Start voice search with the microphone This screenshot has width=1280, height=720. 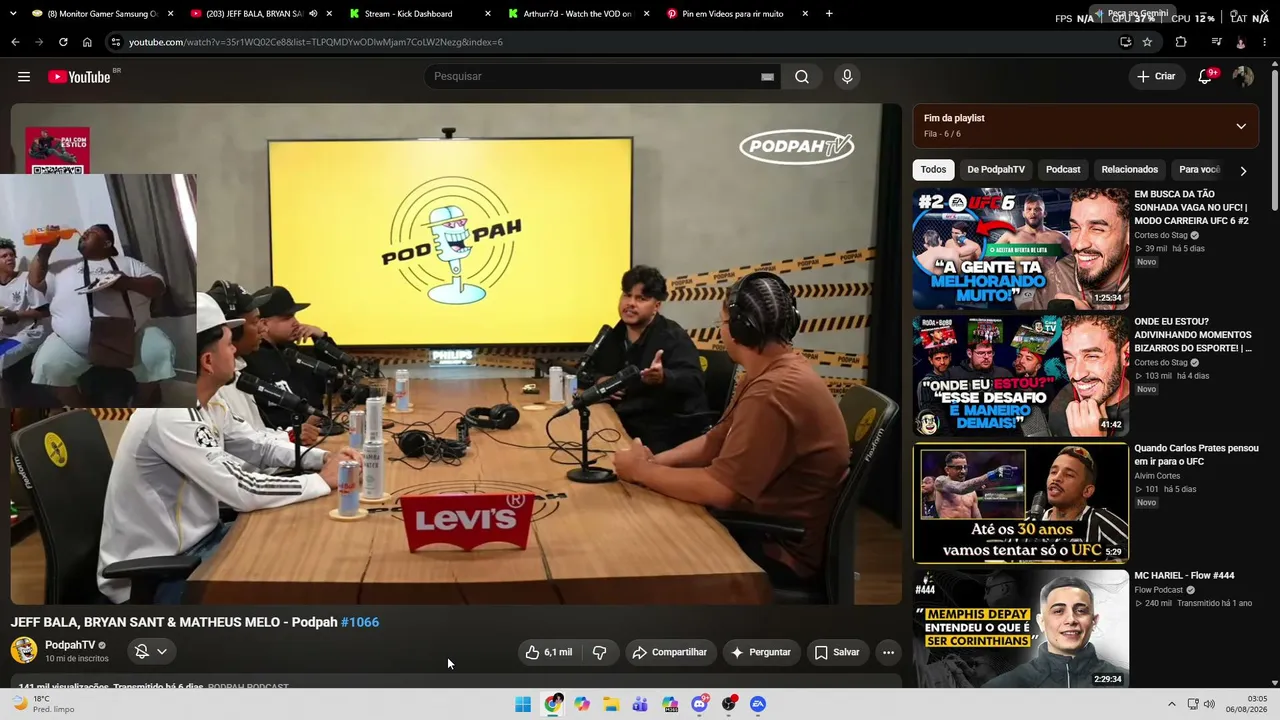pyautogui.click(x=847, y=77)
